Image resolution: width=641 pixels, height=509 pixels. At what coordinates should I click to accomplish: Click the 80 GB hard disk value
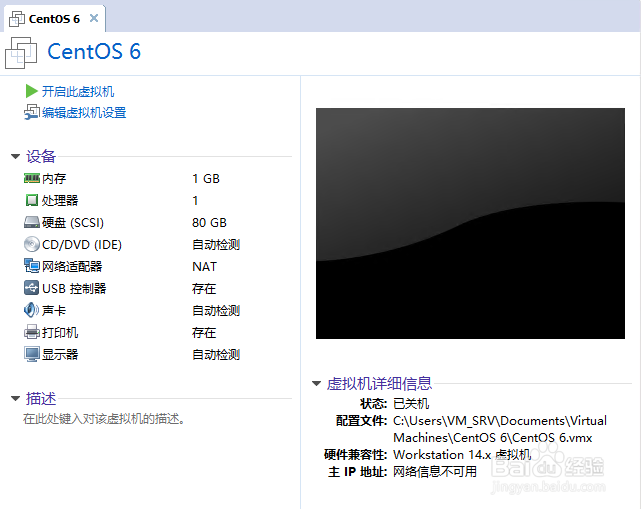[x=209, y=222]
